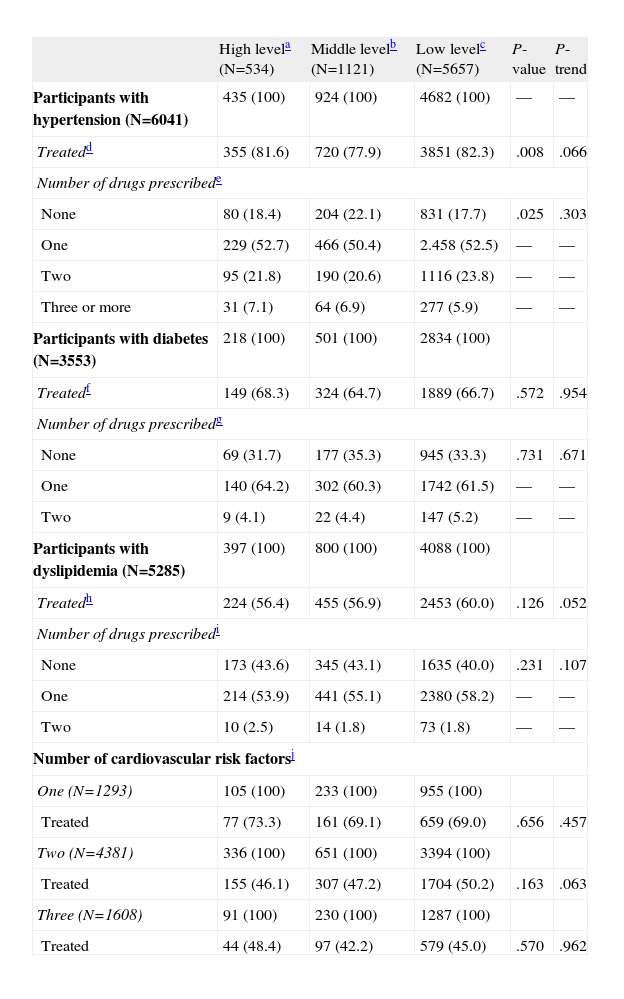Open footnote c beside Low level
Viewport: 624px width, 999px height.
(482, 45)
